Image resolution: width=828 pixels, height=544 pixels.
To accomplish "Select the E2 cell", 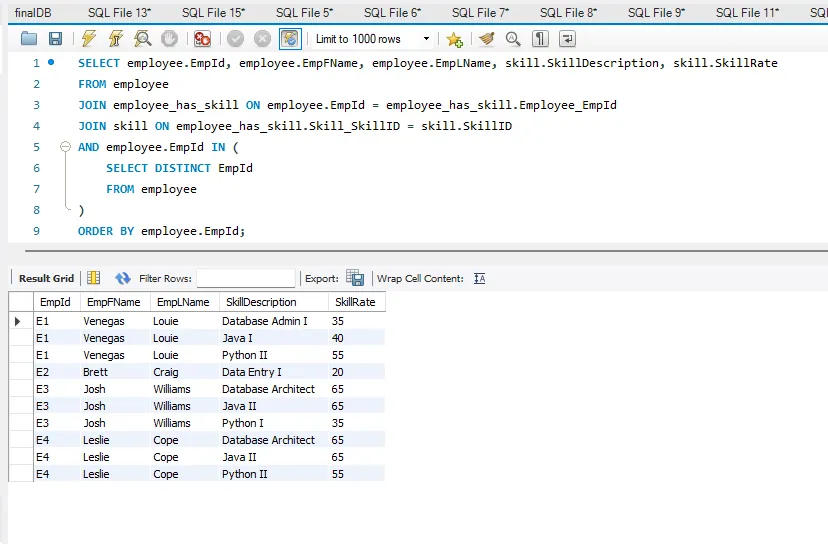I will coord(57,372).
